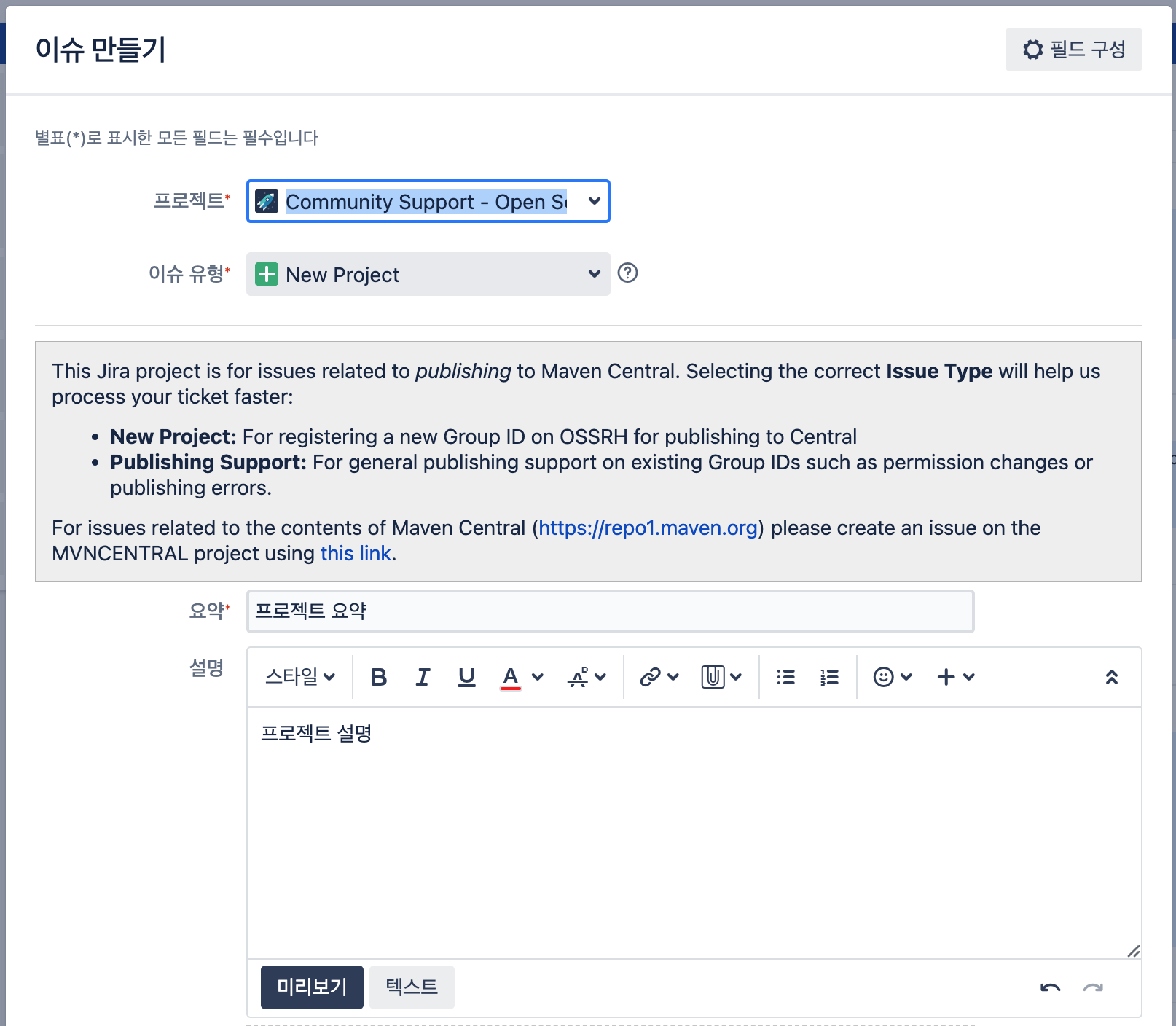This screenshot has width=1176, height=1026.
Task: Follow the 'this link' hyperlink
Action: click(x=356, y=553)
